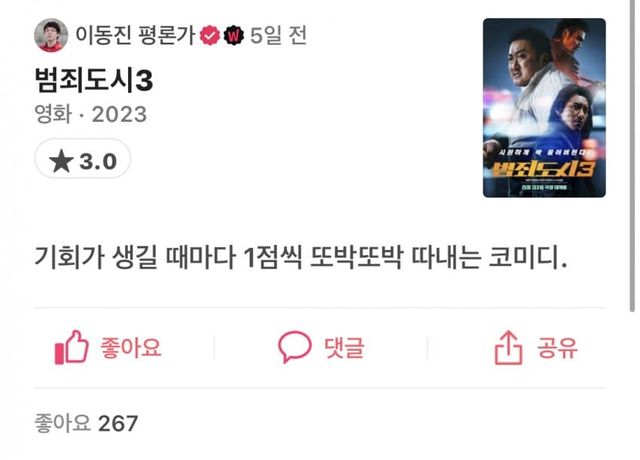The width and height of the screenshot is (640, 460).
Task: Open the 범죄도시3 movie poster thumbnail
Action: [x=544, y=108]
